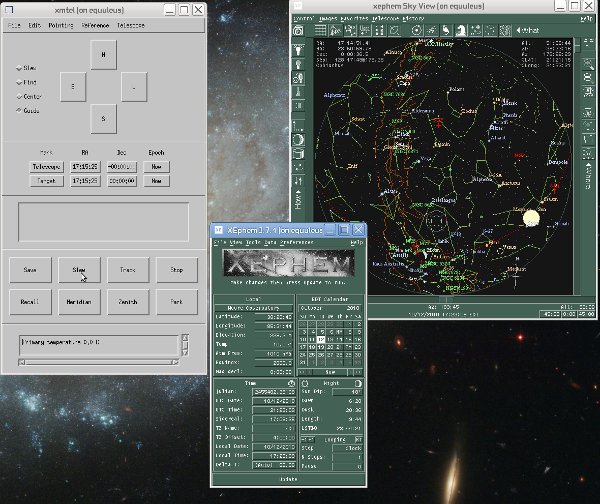600x504 pixels.
Task: Click the Sun disk on the sky map
Action: click(x=531, y=218)
